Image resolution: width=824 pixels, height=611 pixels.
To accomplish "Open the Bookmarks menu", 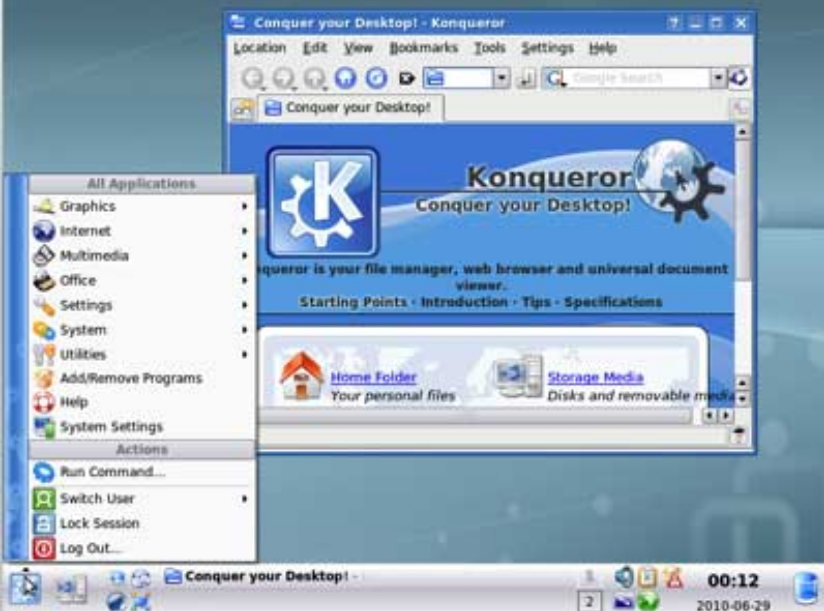I will pyautogui.click(x=424, y=48).
